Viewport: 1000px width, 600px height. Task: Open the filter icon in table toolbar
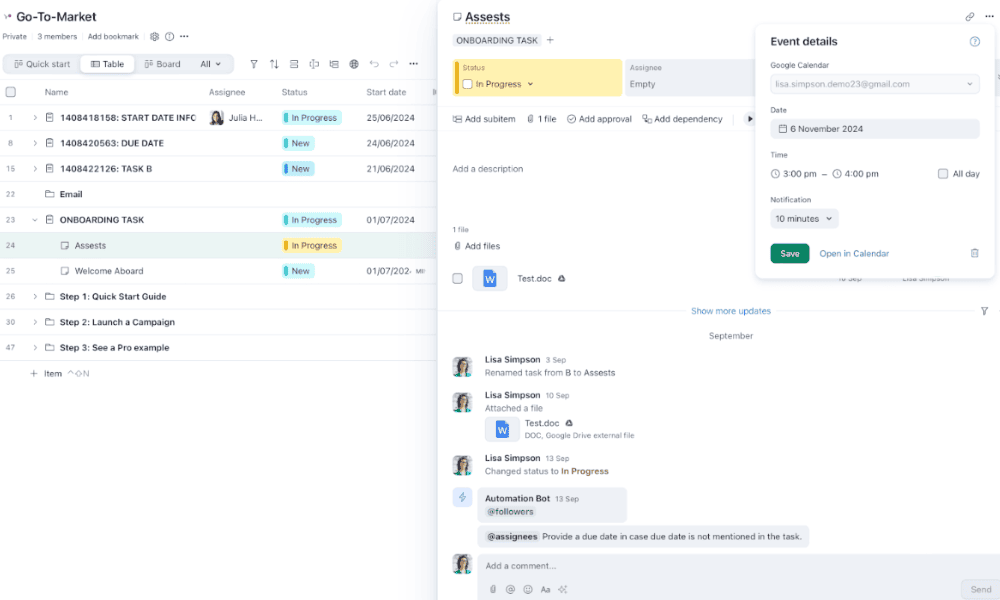(x=254, y=64)
